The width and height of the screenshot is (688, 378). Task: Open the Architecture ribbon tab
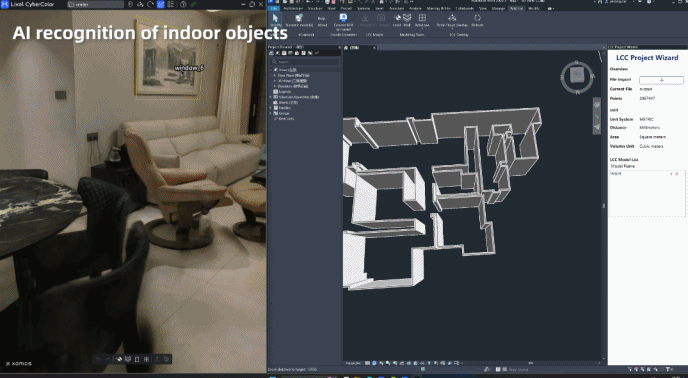pyautogui.click(x=293, y=8)
